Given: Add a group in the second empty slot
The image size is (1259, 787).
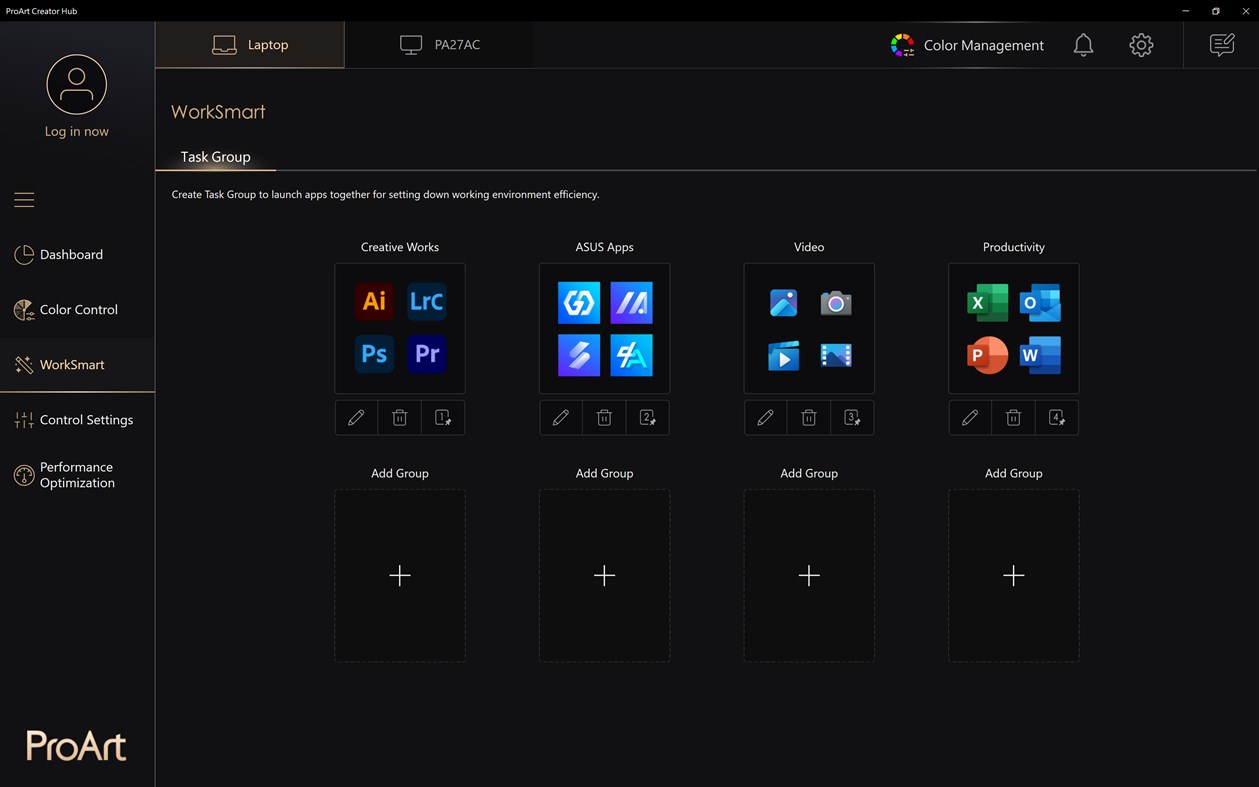Looking at the screenshot, I should coord(604,575).
